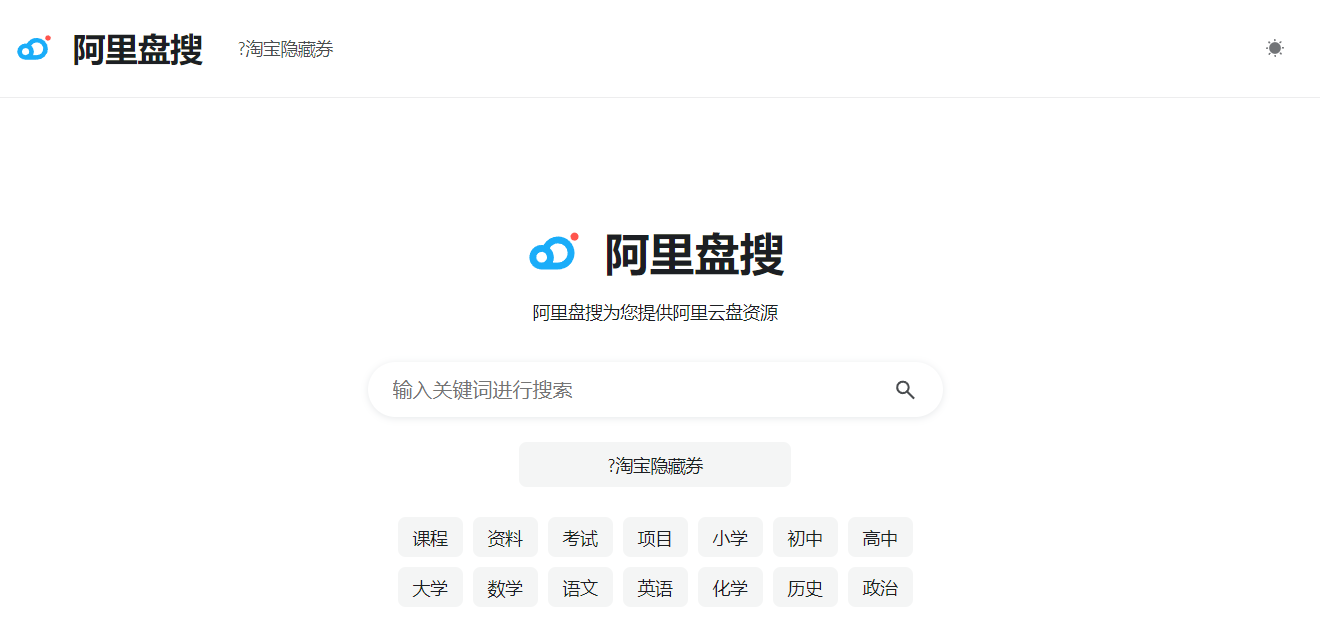The image size is (1320, 630).
Task: Select the 大学 keyword tag
Action: point(430,587)
